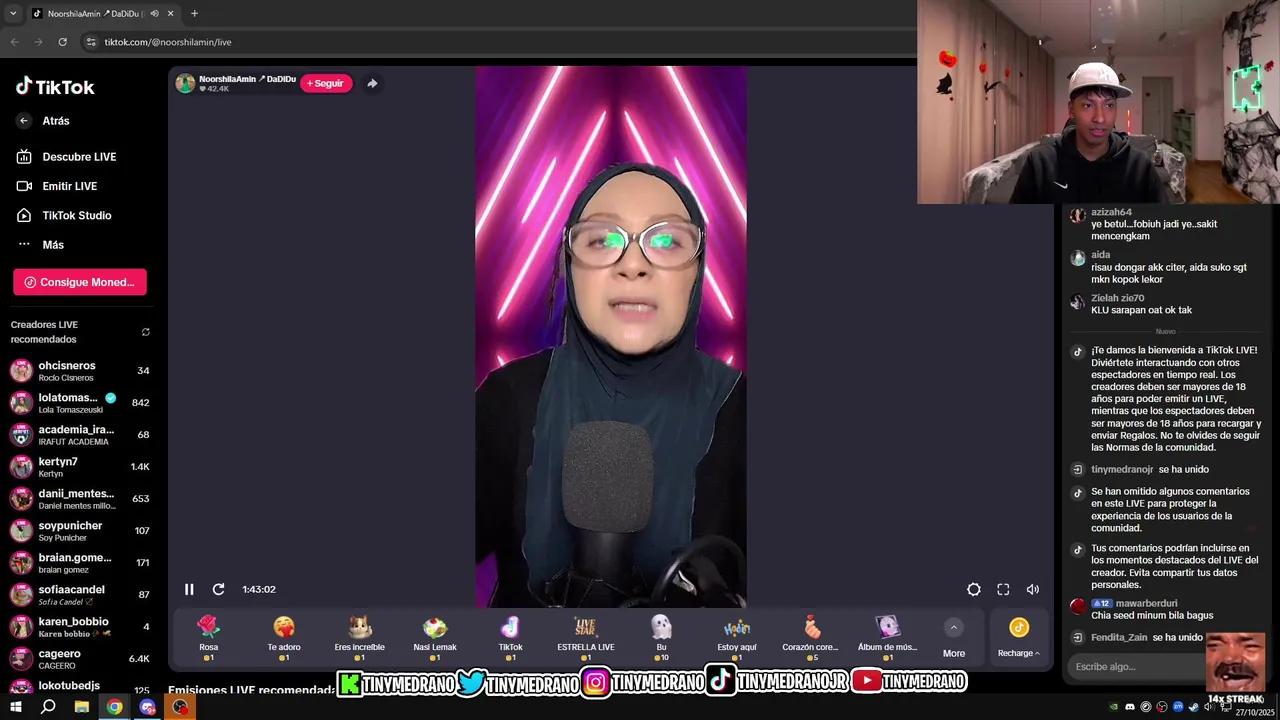Expand More gifts panel

point(954,638)
